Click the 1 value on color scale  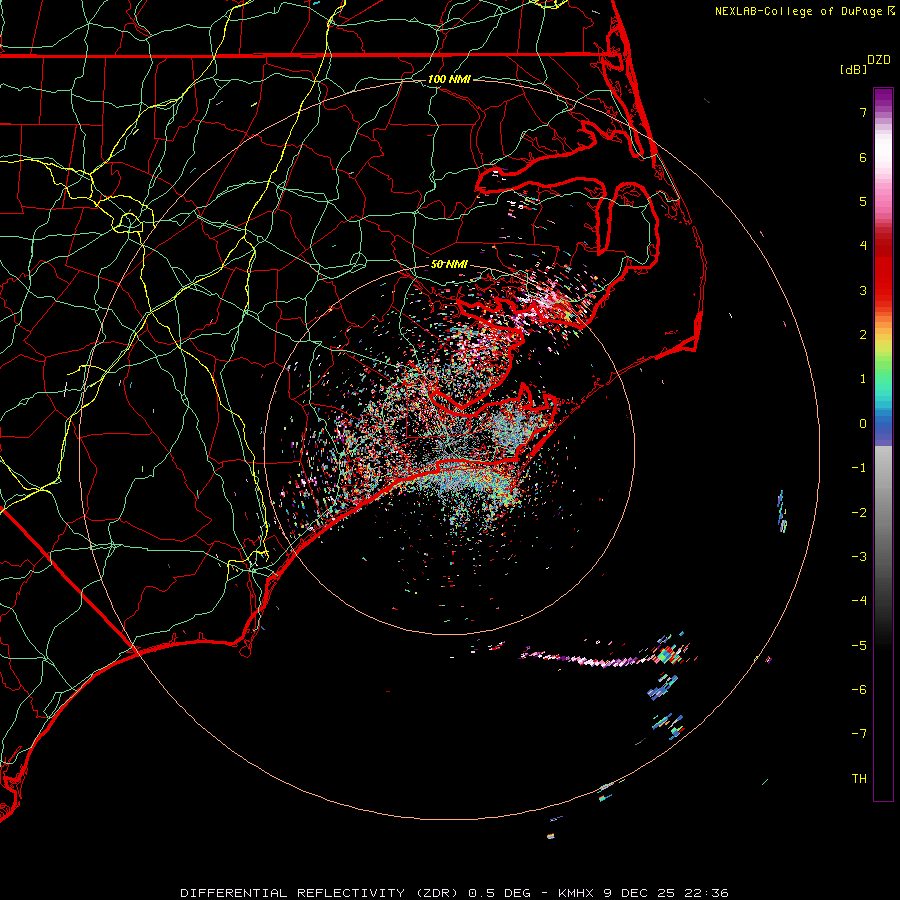(863, 379)
